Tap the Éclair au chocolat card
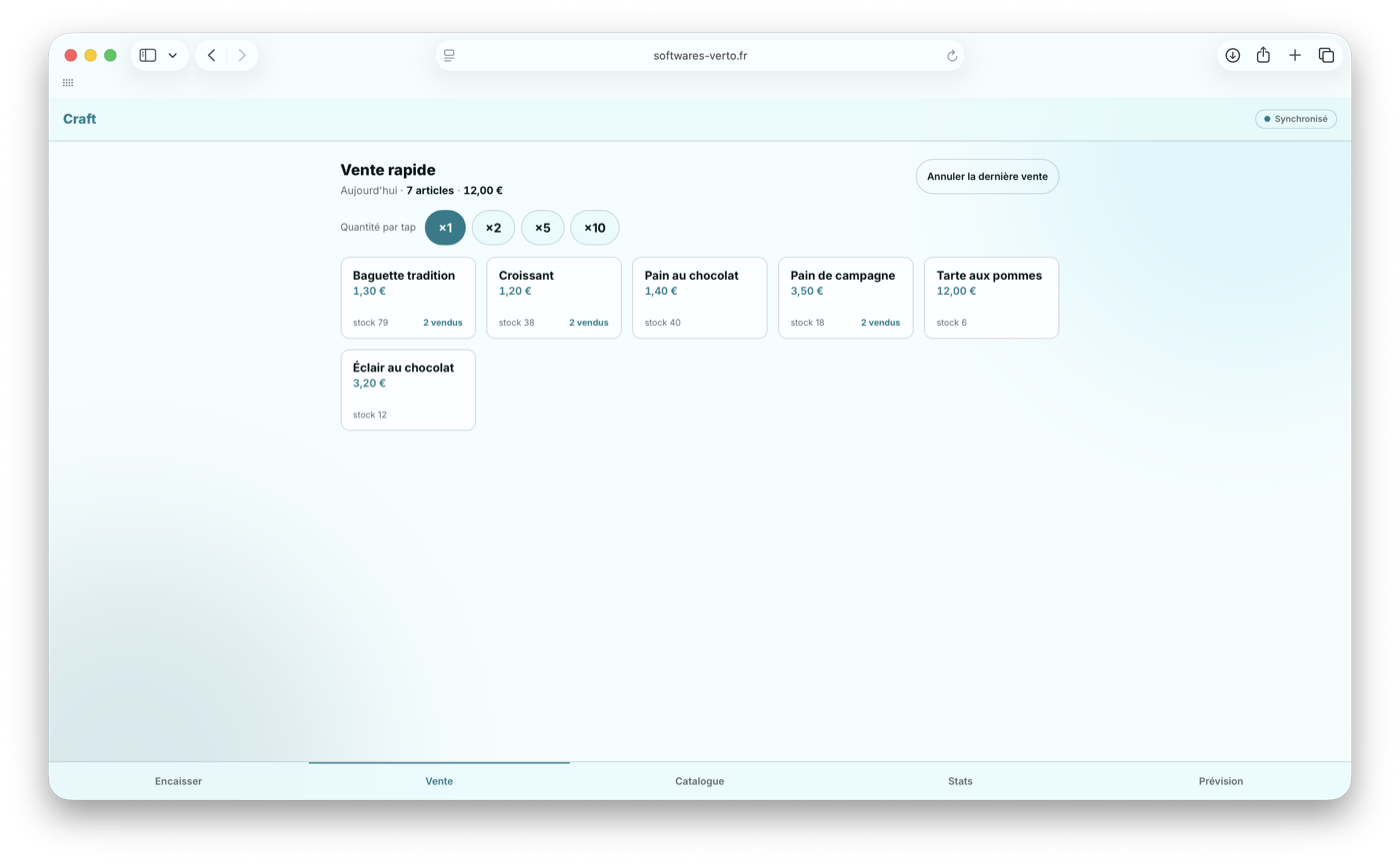Image resolution: width=1400 pixels, height=864 pixels. click(408, 390)
